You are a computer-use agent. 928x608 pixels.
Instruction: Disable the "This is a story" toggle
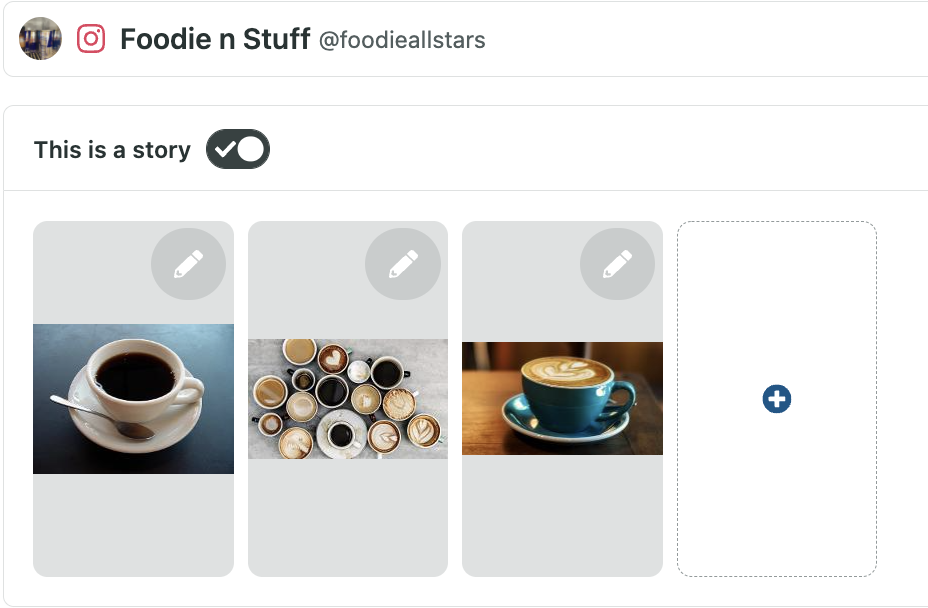[x=238, y=149]
